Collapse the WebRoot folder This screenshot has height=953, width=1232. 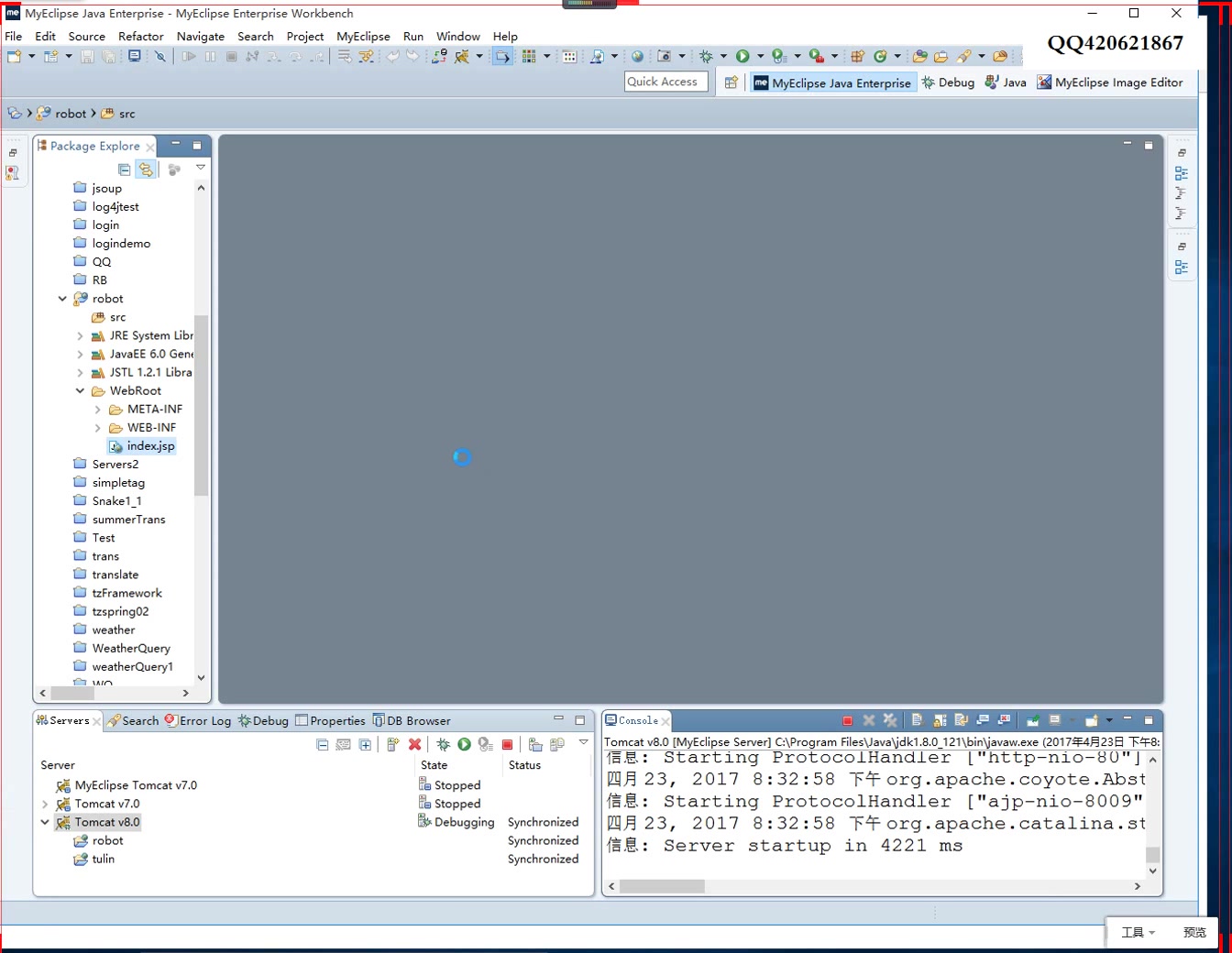click(80, 391)
